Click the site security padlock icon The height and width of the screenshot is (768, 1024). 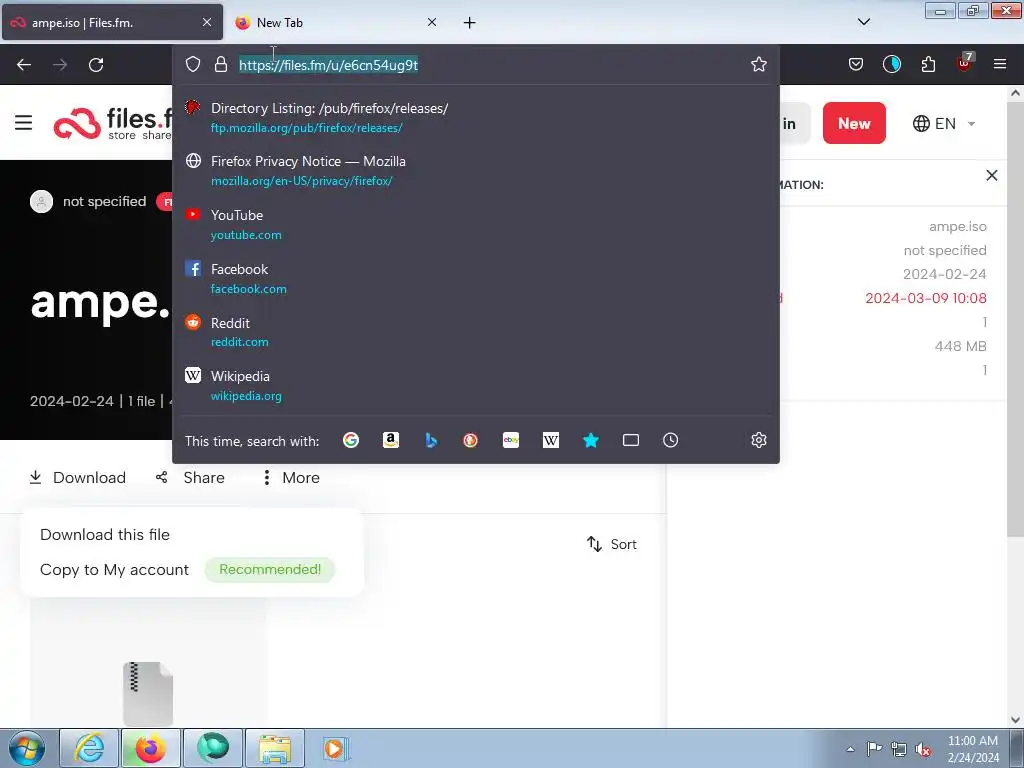pos(221,64)
